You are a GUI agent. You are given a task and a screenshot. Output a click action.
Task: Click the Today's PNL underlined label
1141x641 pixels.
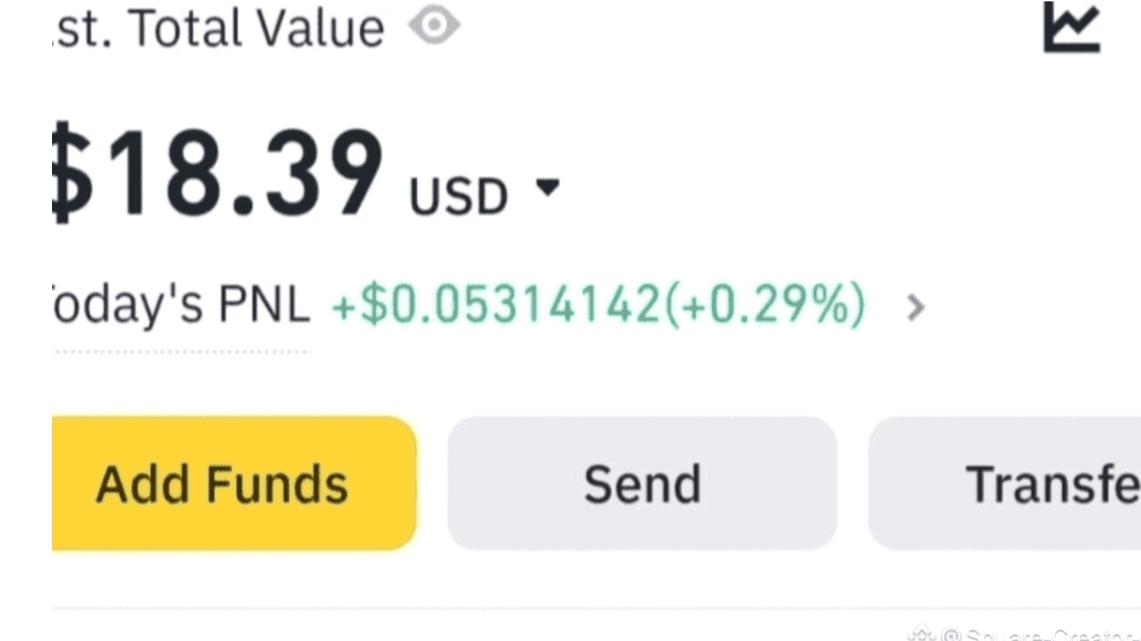click(182, 304)
